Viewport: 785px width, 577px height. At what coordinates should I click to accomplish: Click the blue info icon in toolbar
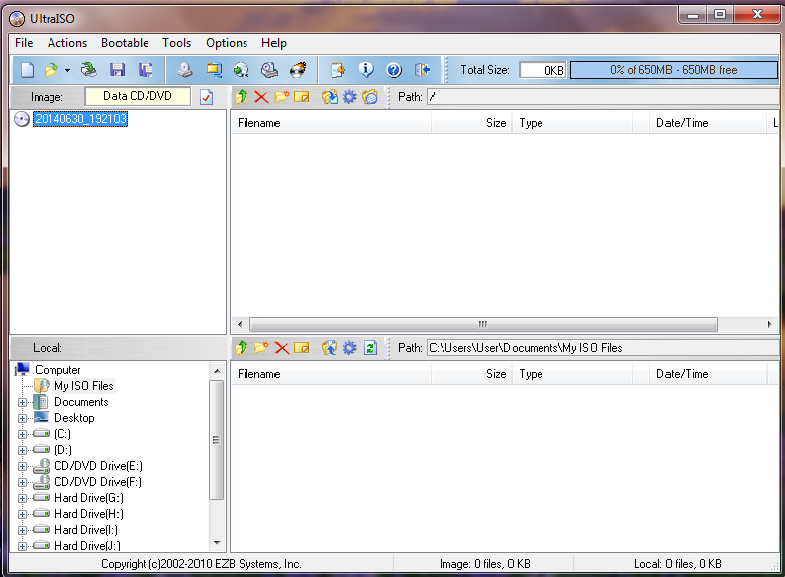(x=366, y=70)
